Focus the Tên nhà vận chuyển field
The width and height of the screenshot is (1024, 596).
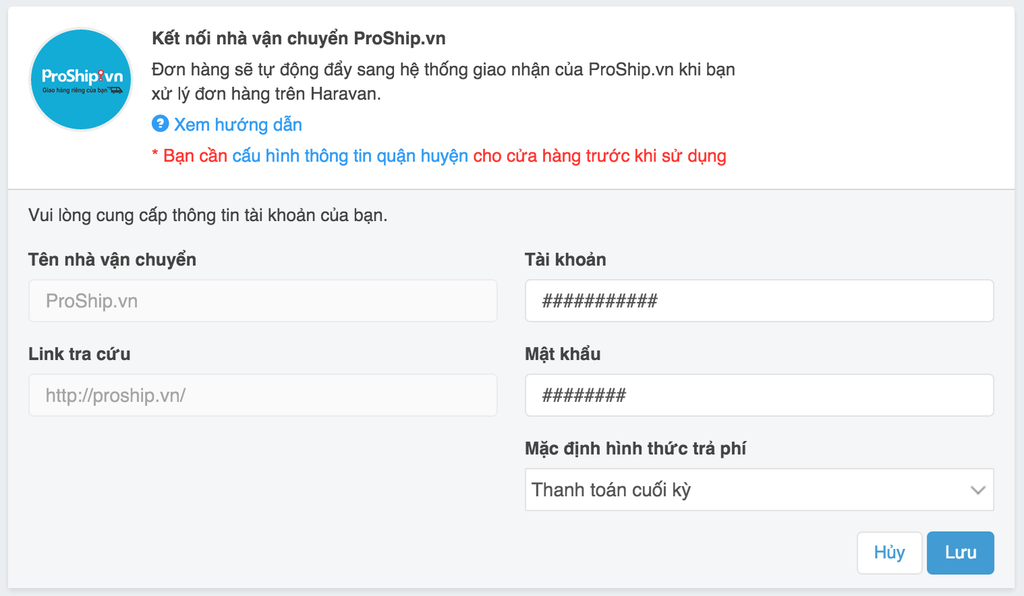263,301
